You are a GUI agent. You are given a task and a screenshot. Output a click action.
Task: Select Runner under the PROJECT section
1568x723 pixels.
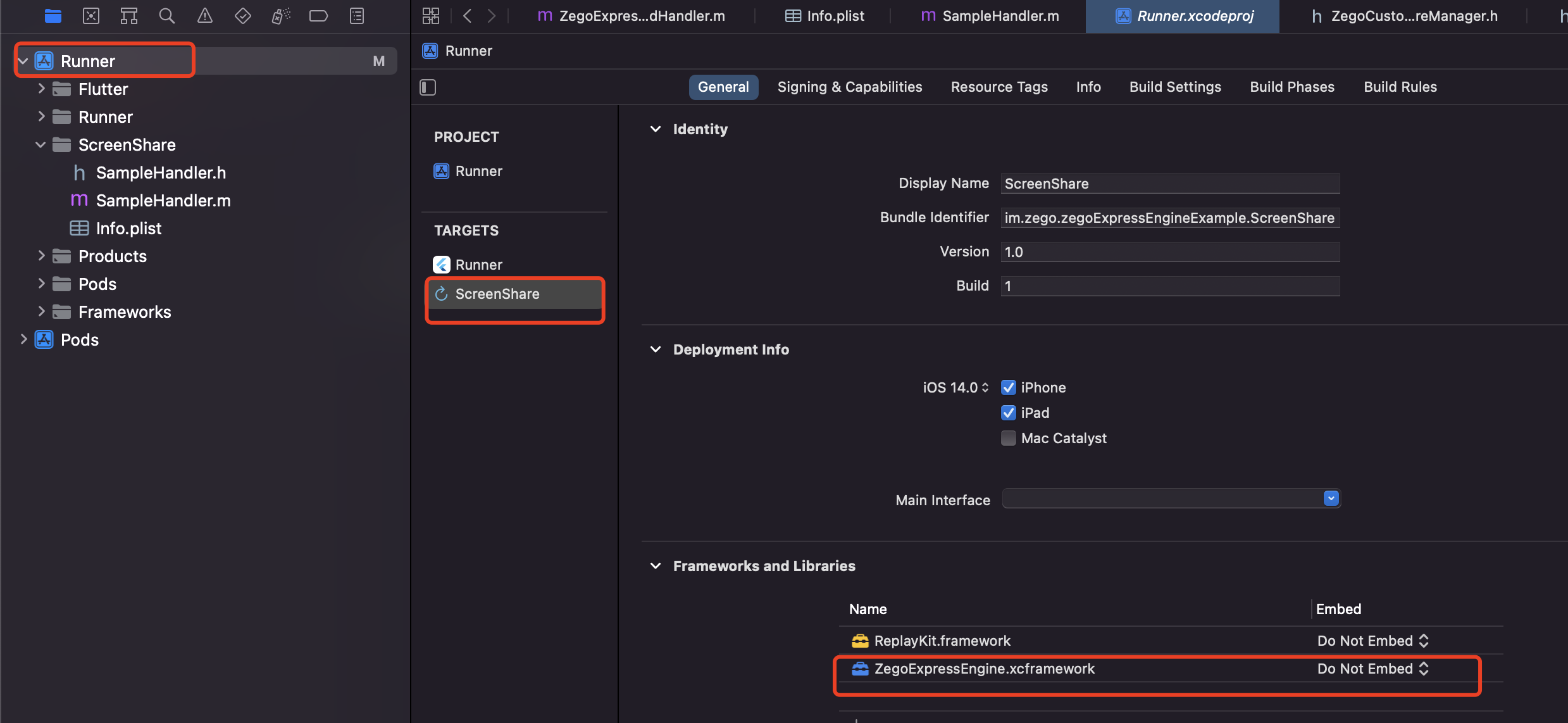click(478, 171)
